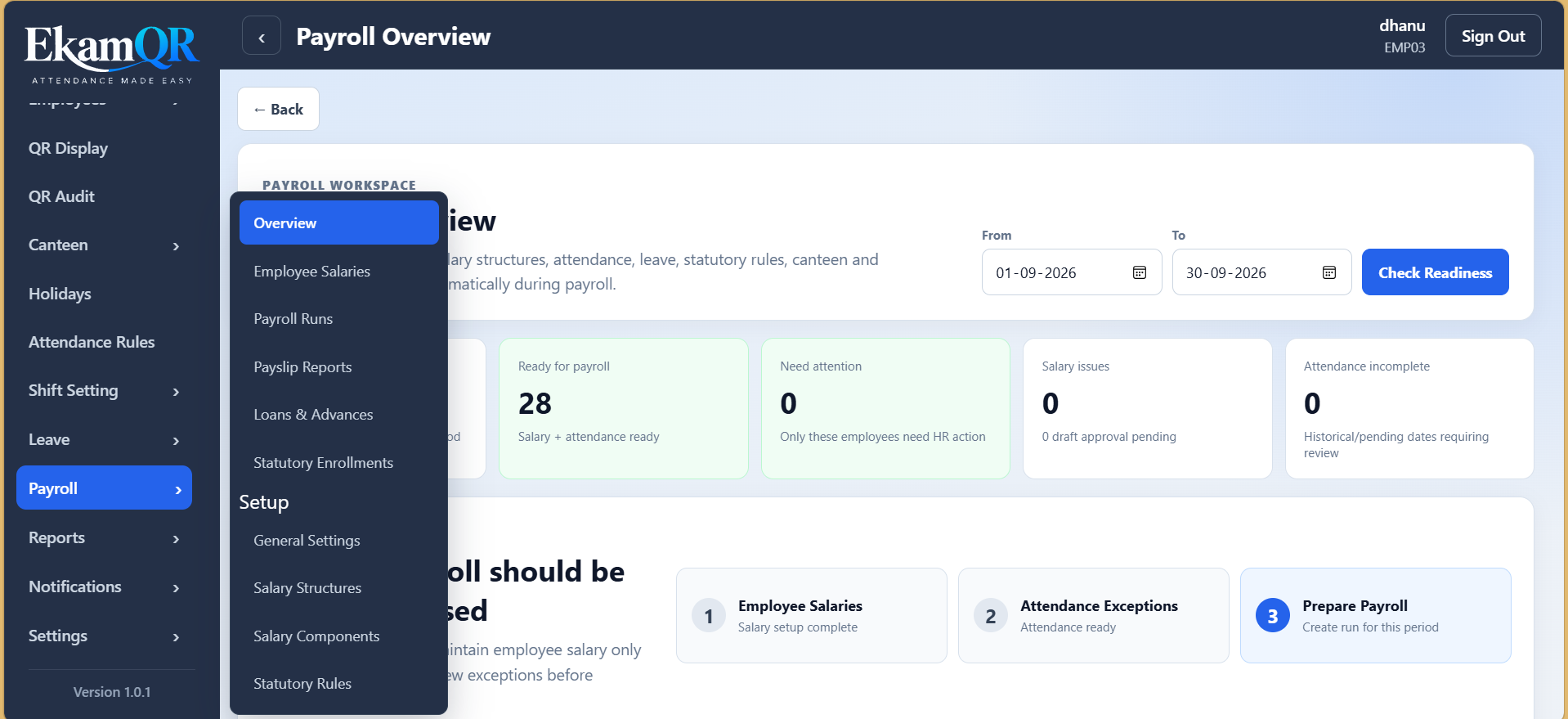Go to Loans & Advances
Viewport: 1568px width, 719px height.
click(339, 414)
